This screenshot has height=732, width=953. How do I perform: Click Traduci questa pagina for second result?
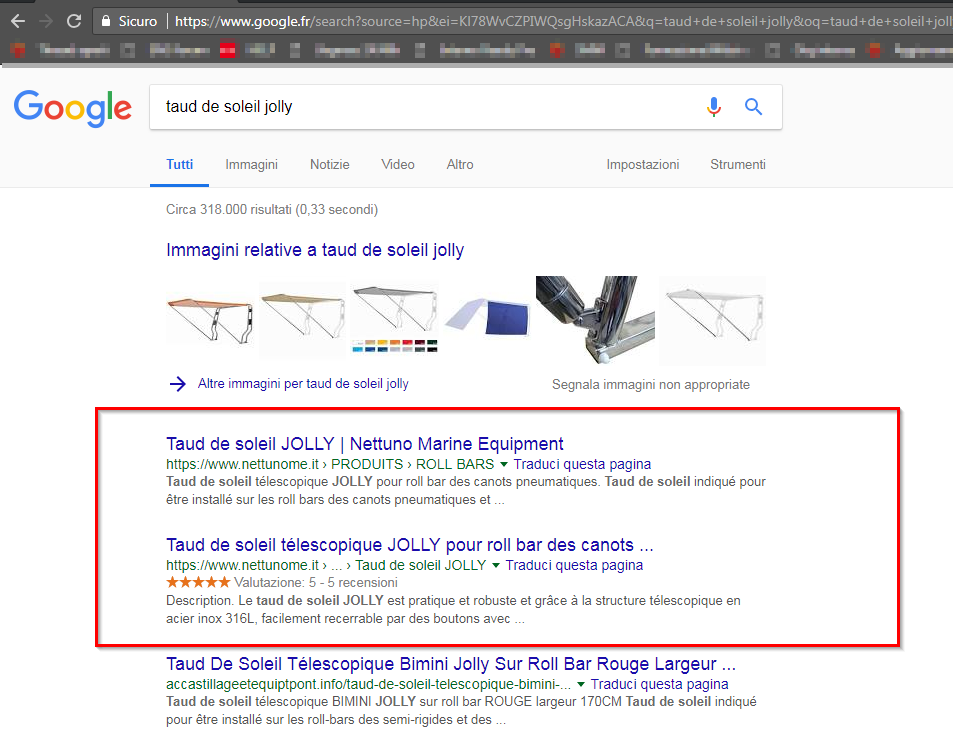(x=574, y=565)
